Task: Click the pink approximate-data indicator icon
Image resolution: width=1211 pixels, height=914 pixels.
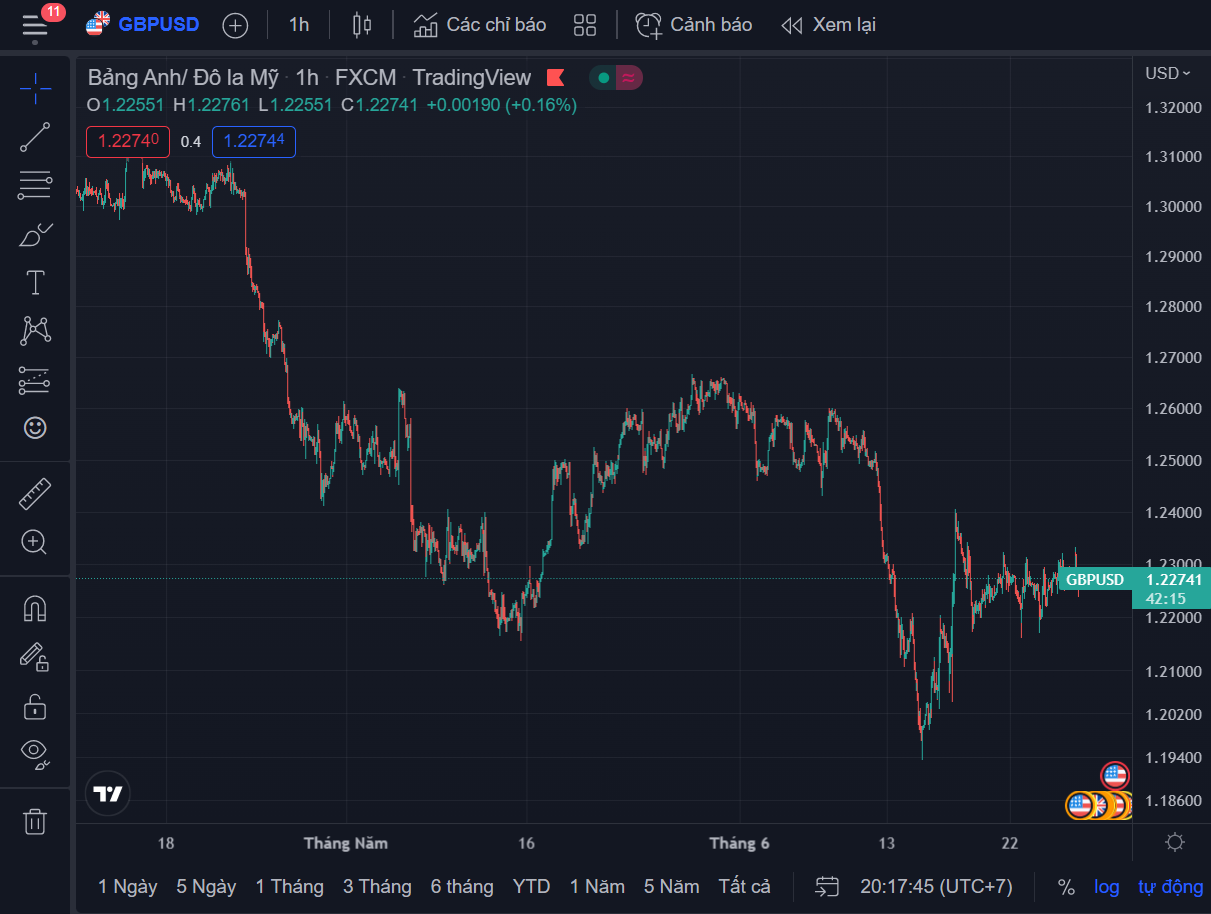Action: coord(628,77)
